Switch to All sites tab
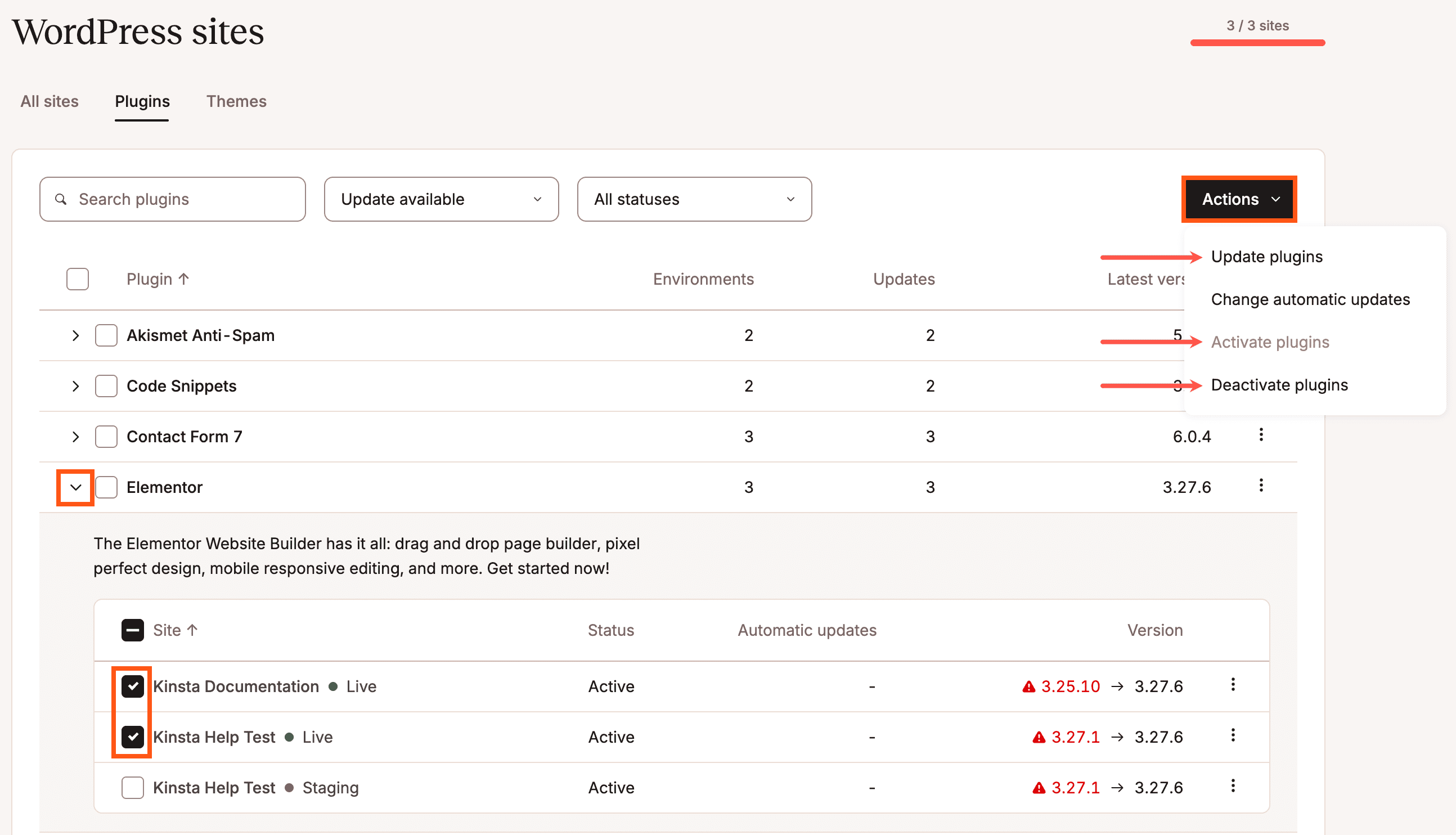 [x=50, y=101]
